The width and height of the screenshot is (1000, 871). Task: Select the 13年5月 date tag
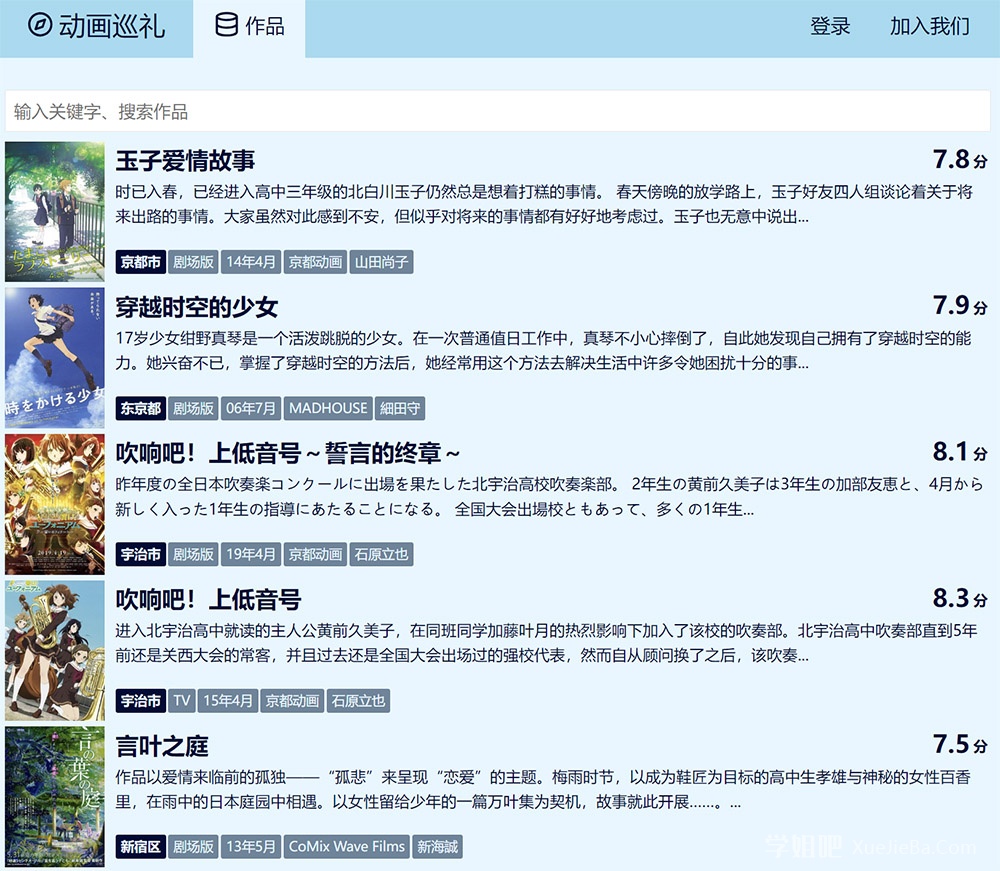click(251, 847)
